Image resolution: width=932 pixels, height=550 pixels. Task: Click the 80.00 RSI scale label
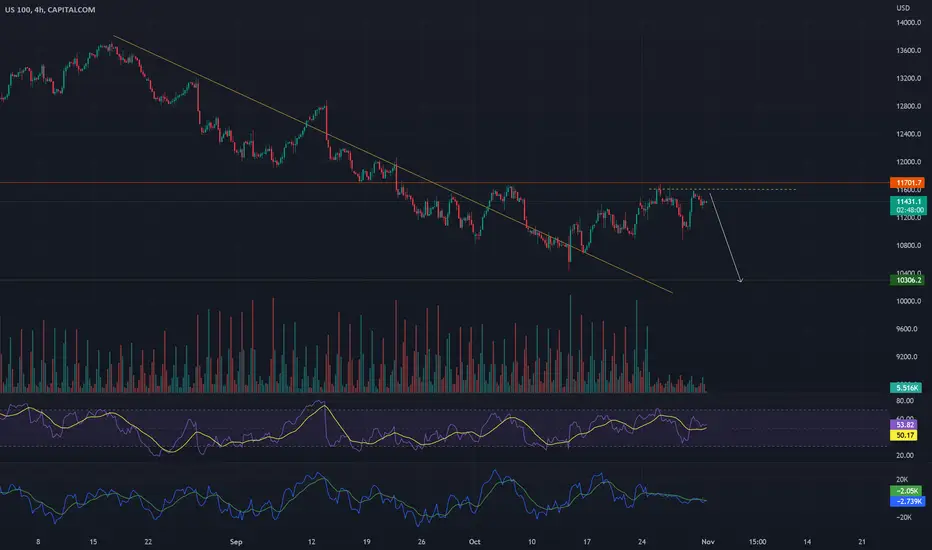click(x=905, y=401)
